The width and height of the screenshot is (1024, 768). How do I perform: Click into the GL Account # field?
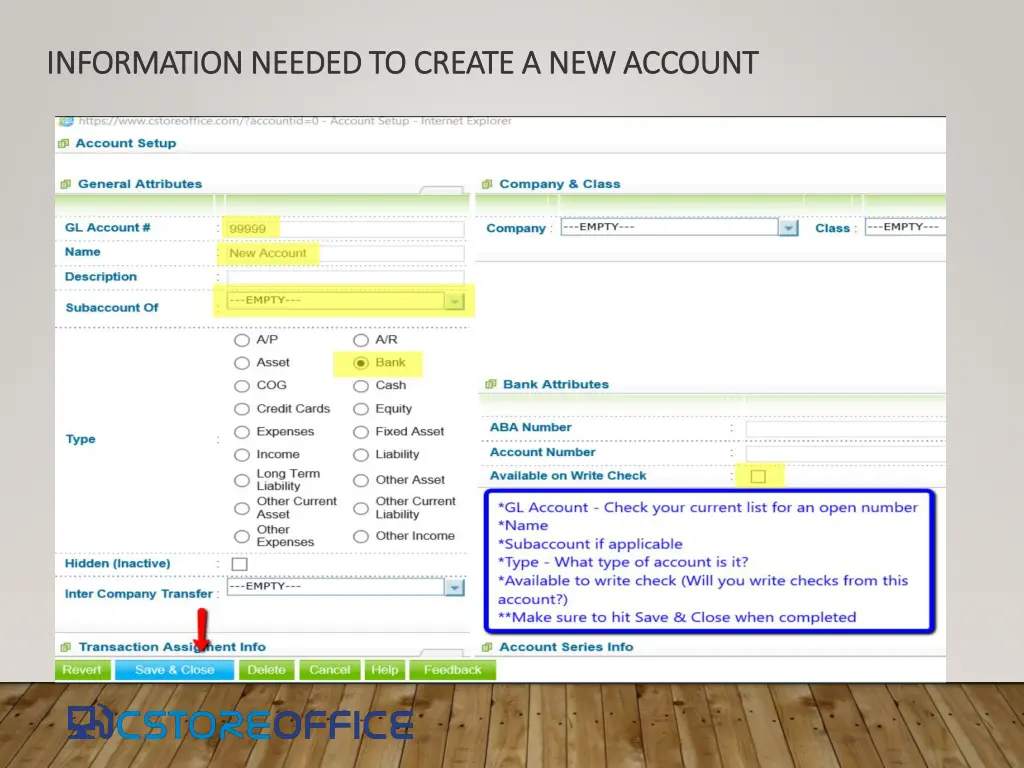coord(345,229)
